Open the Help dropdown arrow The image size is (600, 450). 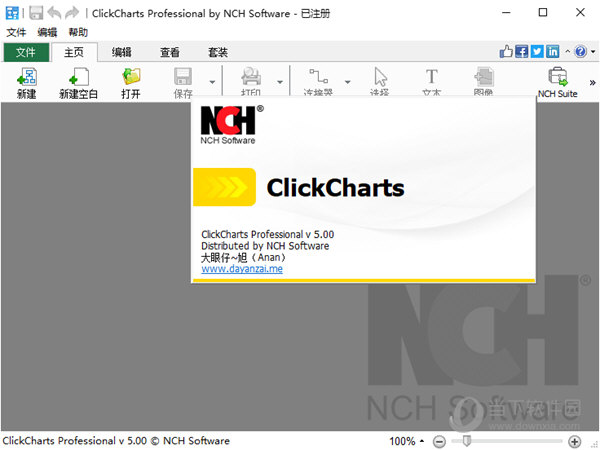click(593, 51)
